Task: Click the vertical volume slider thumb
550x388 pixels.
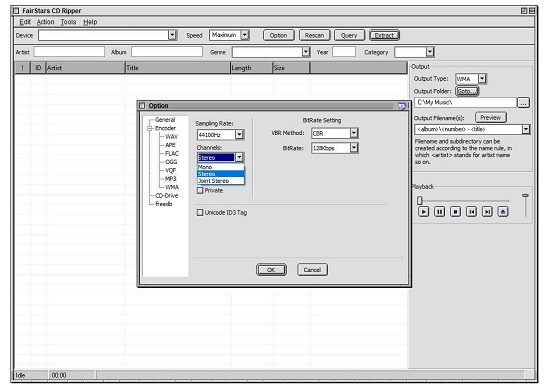Action: [x=525, y=195]
